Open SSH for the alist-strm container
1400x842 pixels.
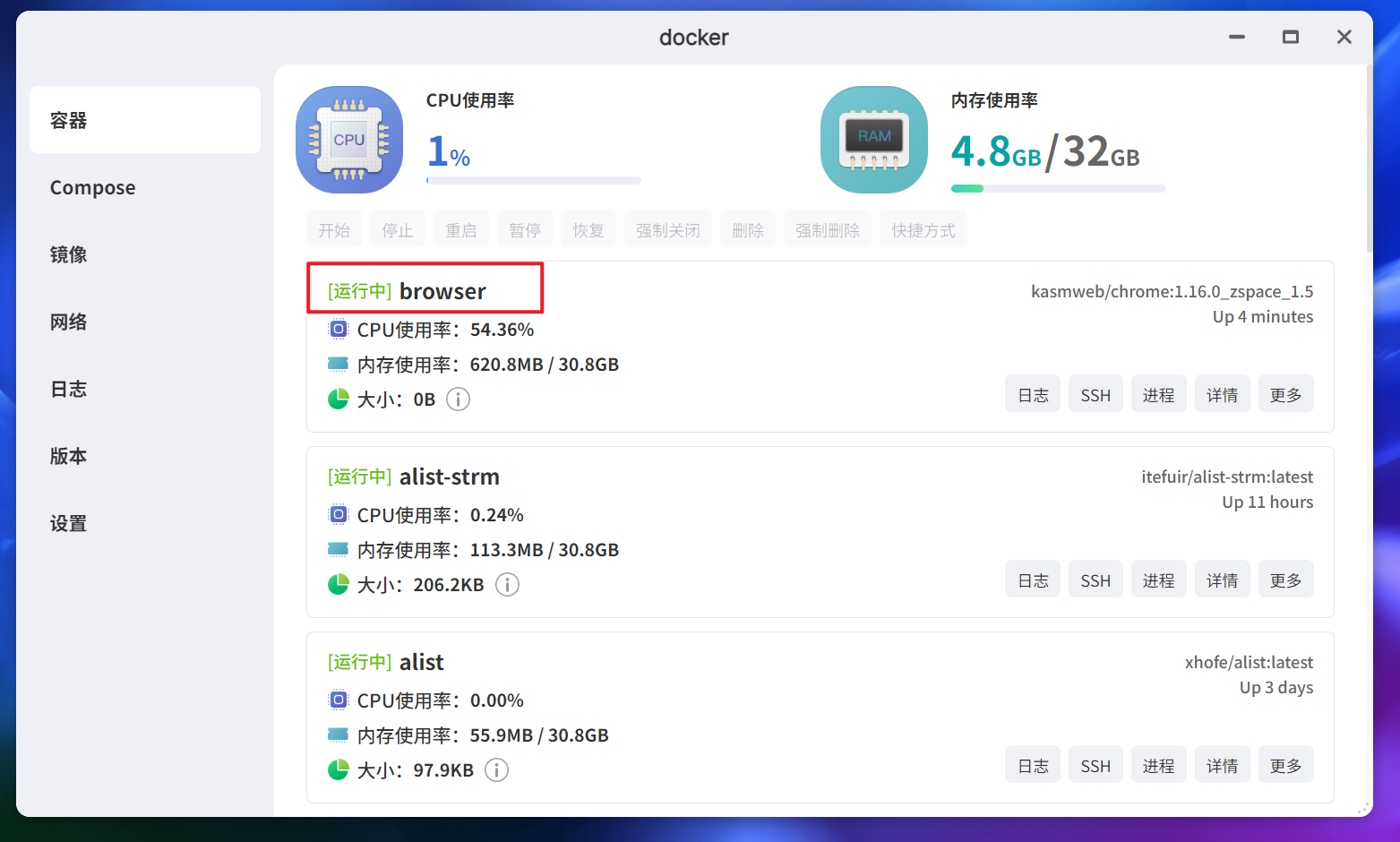tap(1095, 580)
